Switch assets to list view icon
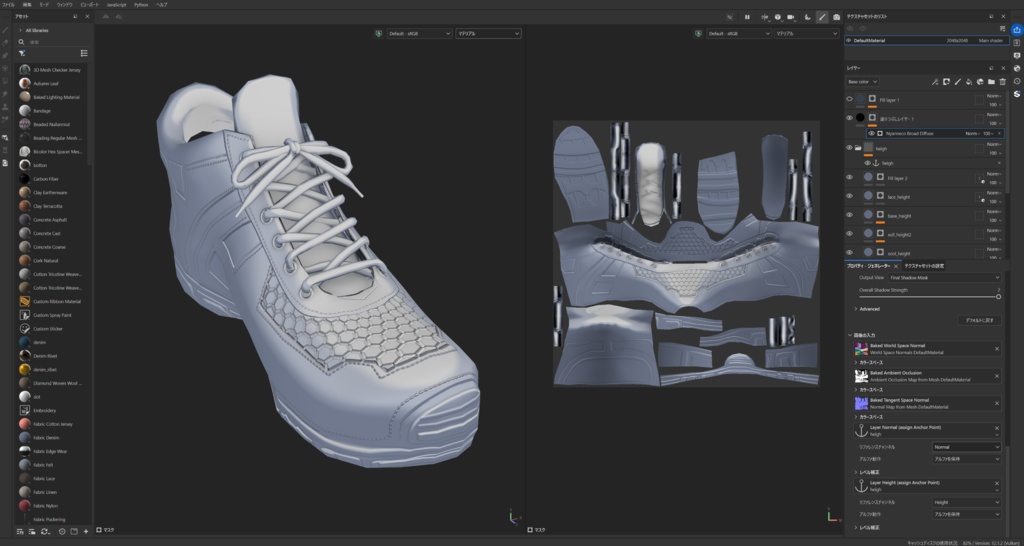Screen dimensions: 1024x546 (x=84, y=53)
